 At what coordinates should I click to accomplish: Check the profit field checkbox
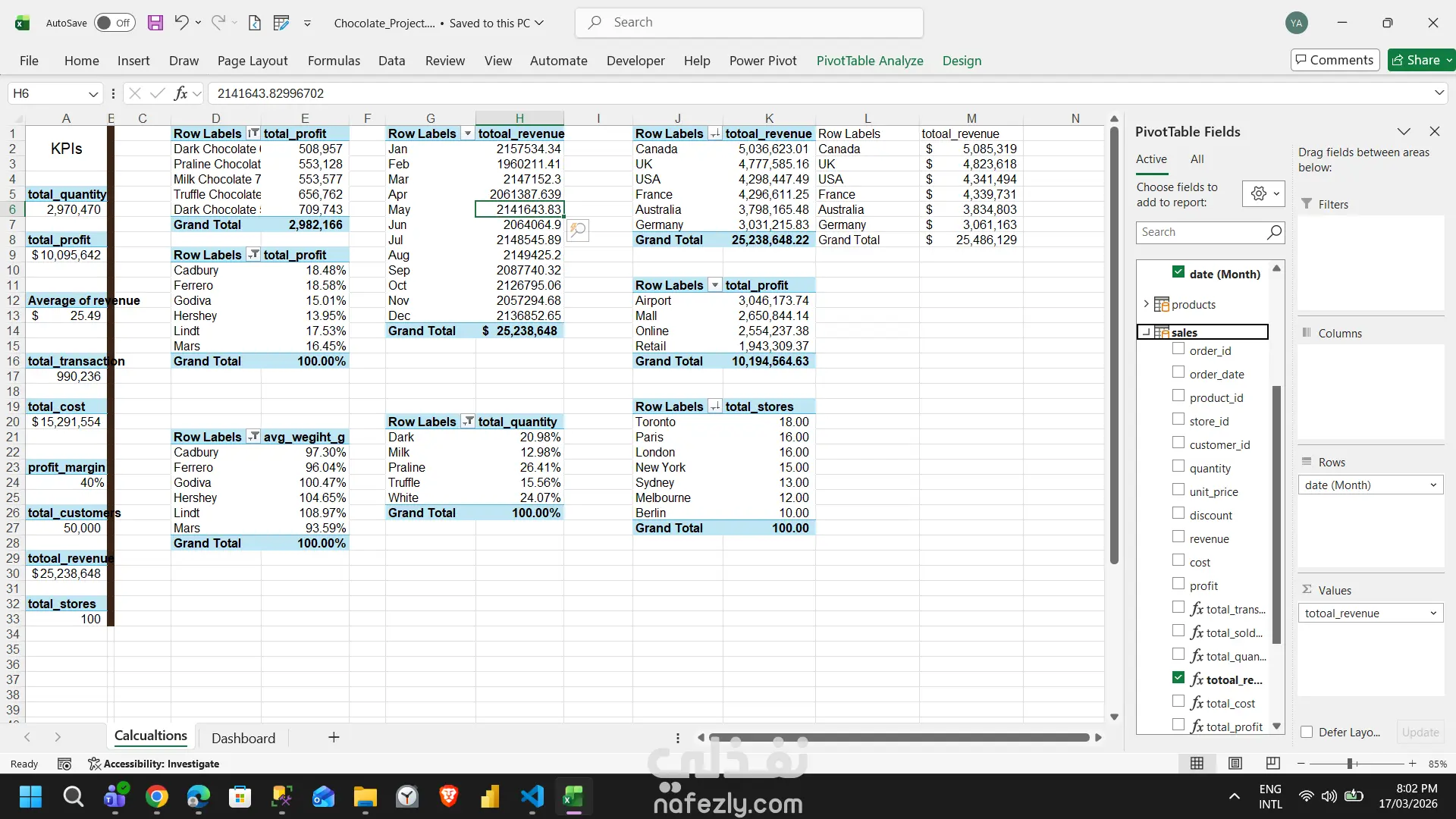pos(1178,584)
